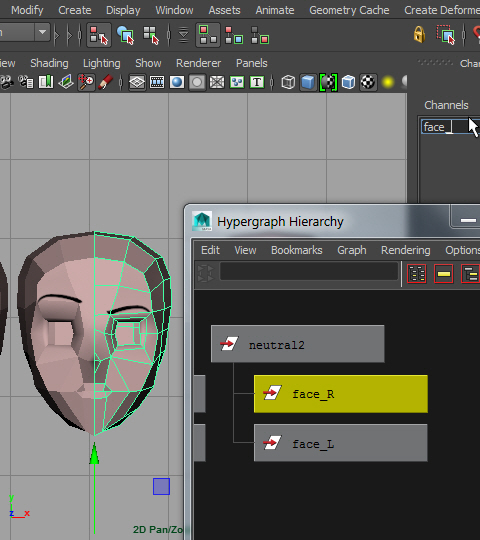Click the highlight selection mode icon
The image size is (480, 540).
pyautogui.click(x=446, y=34)
